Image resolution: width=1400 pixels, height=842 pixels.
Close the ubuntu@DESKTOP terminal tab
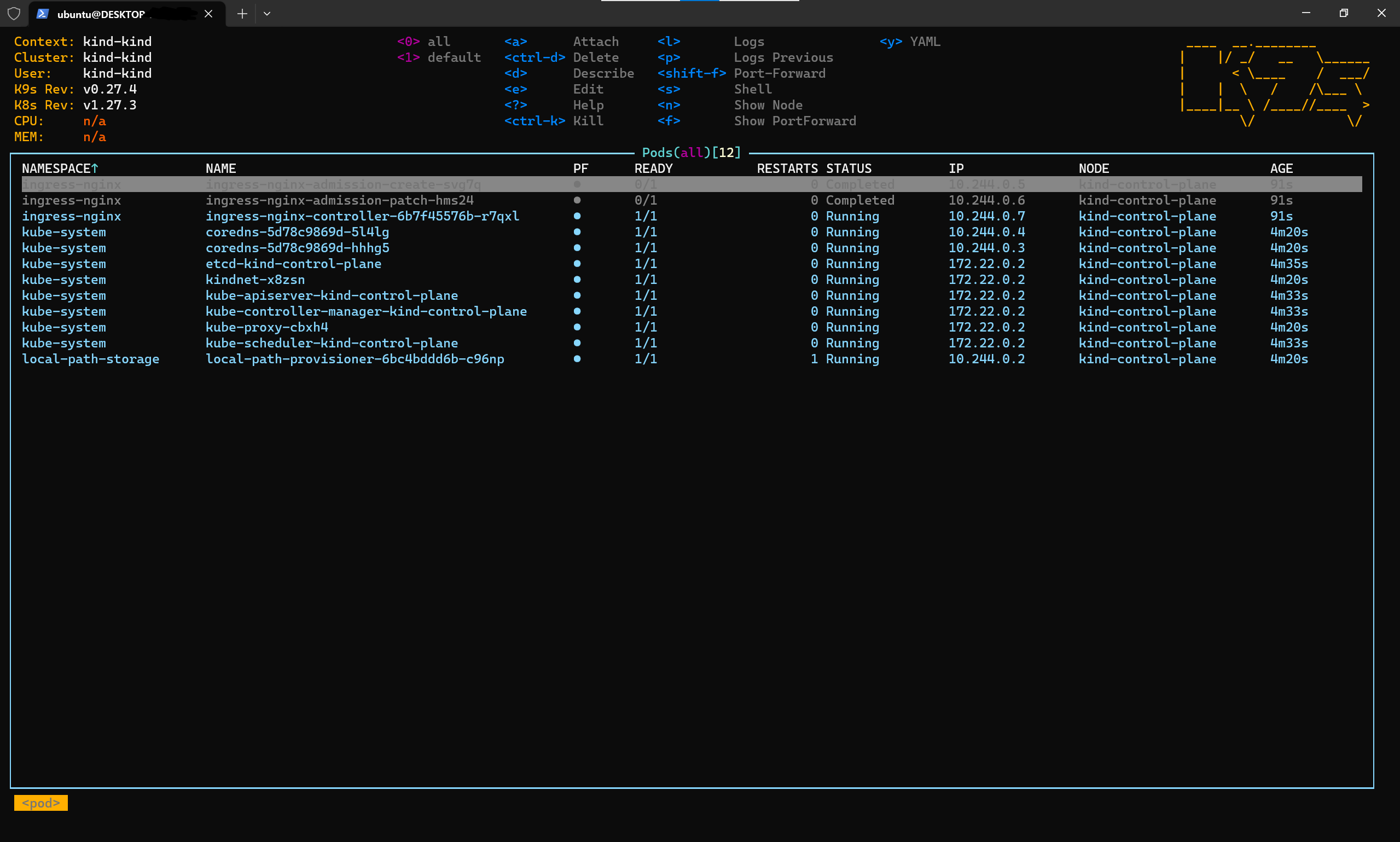click(208, 14)
